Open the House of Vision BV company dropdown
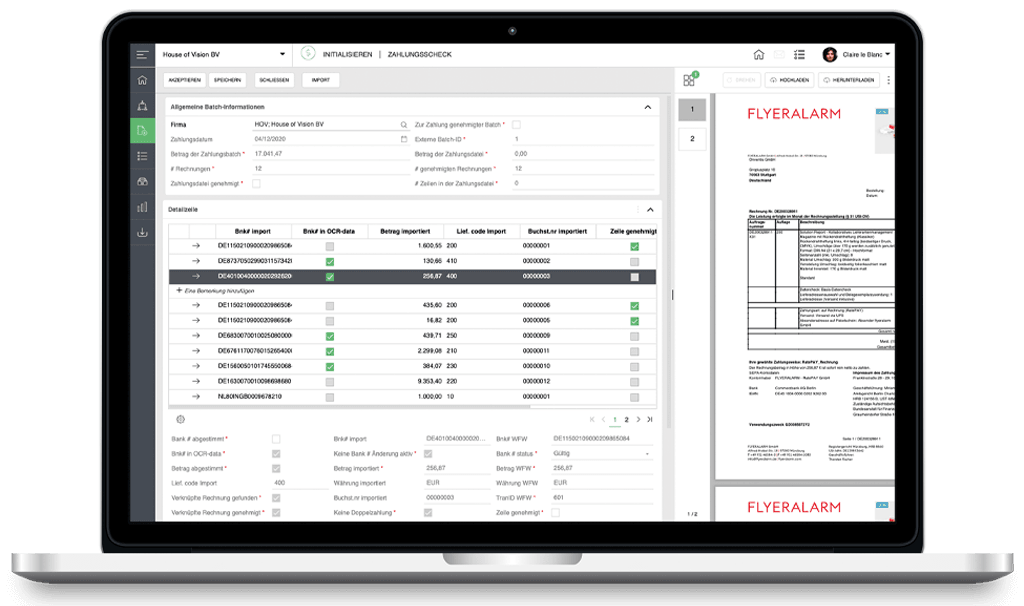 click(279, 54)
